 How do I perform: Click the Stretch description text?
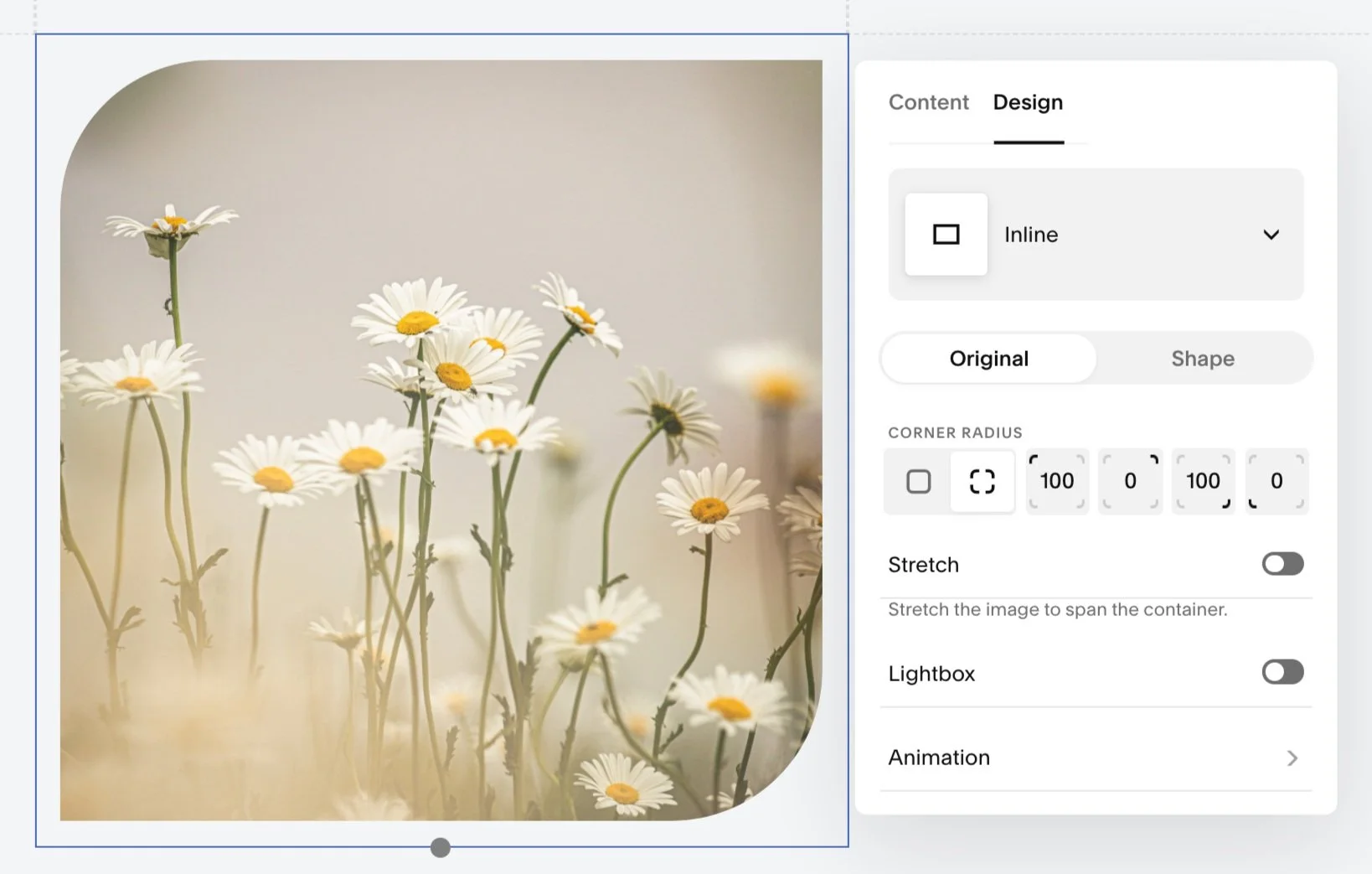pyautogui.click(x=1057, y=609)
